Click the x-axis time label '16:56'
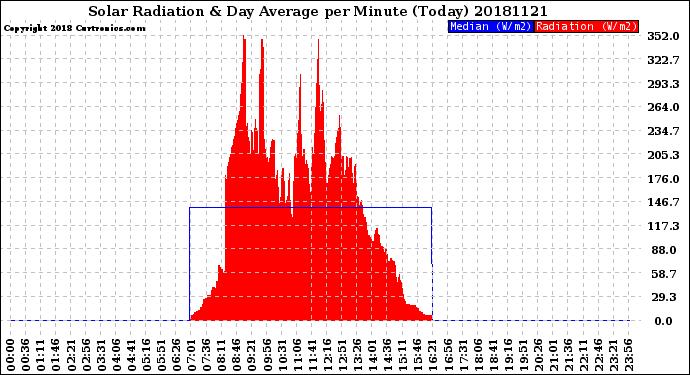This screenshot has width=690, height=375. coord(448,355)
